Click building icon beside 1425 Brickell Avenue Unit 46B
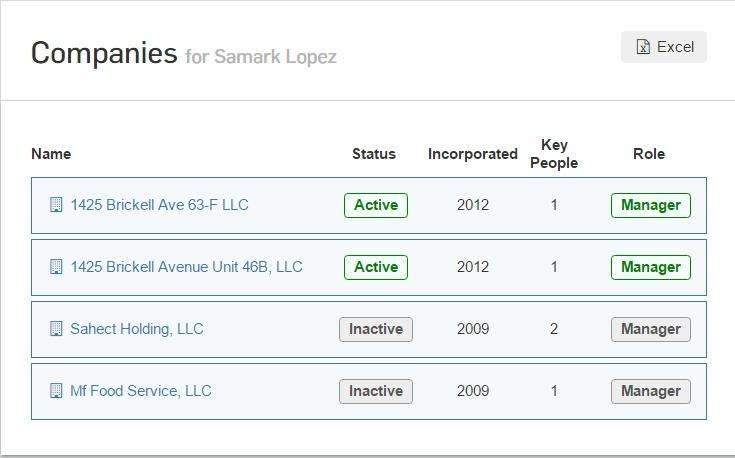 [x=56, y=267]
